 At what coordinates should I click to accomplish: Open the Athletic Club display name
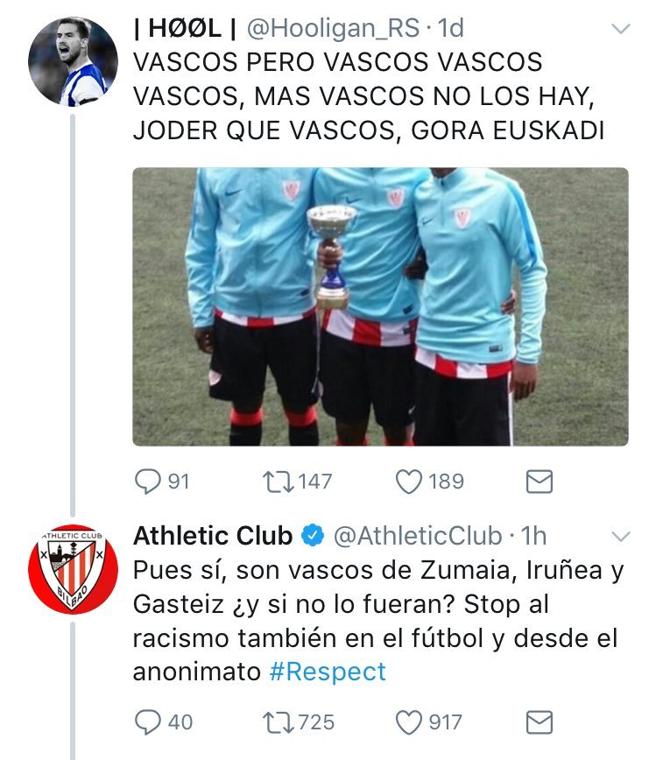(x=213, y=536)
